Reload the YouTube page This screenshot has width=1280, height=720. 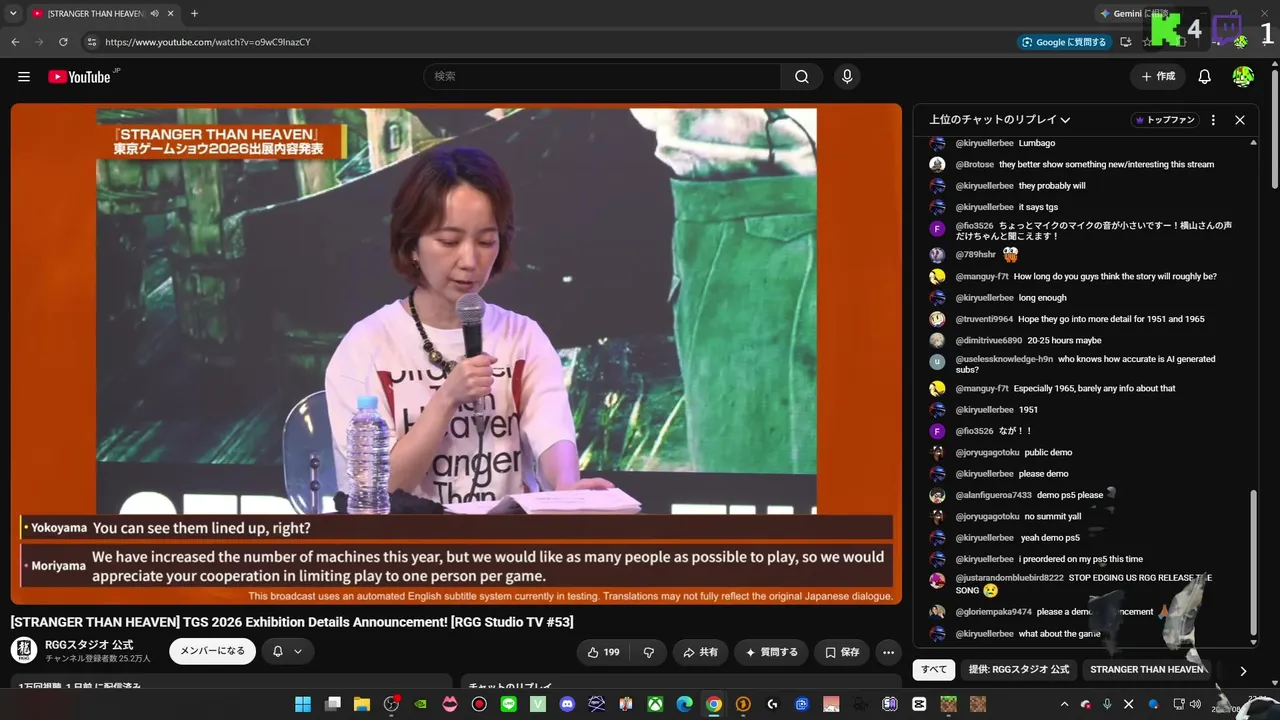pyautogui.click(x=63, y=42)
